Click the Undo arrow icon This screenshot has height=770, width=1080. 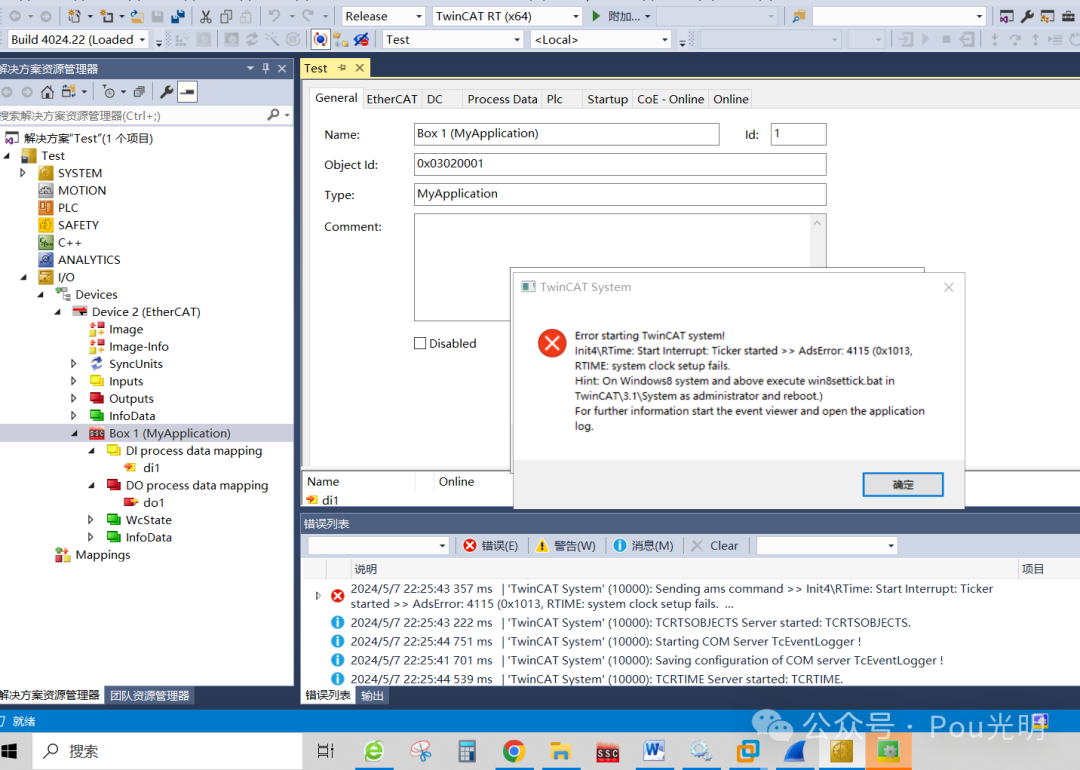[274, 16]
